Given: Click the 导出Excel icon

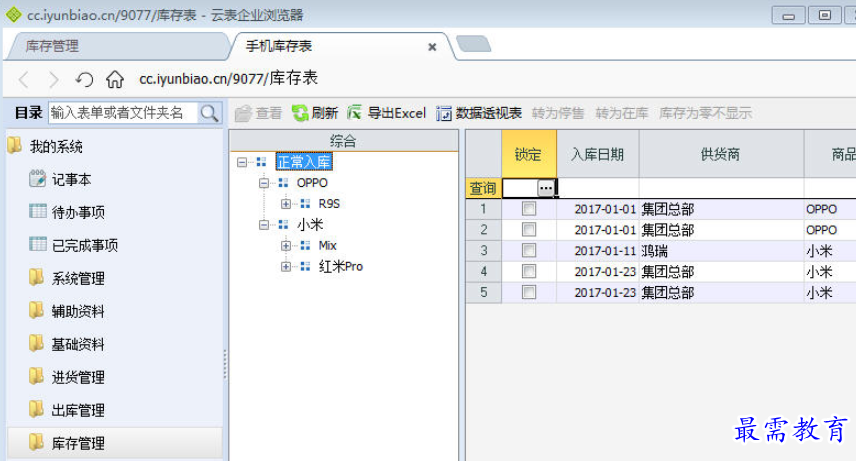Looking at the screenshot, I should click(x=354, y=113).
